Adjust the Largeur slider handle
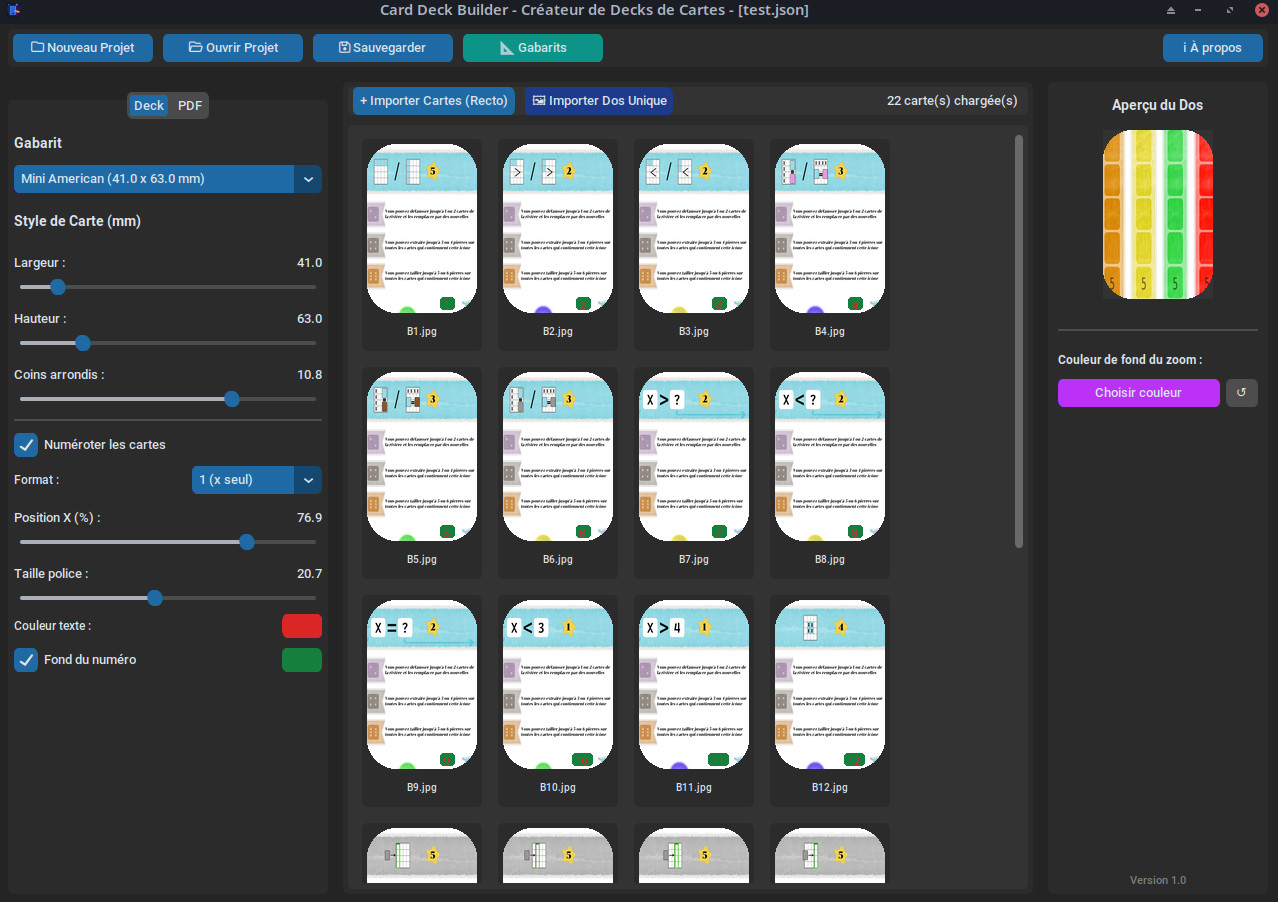 (58, 287)
